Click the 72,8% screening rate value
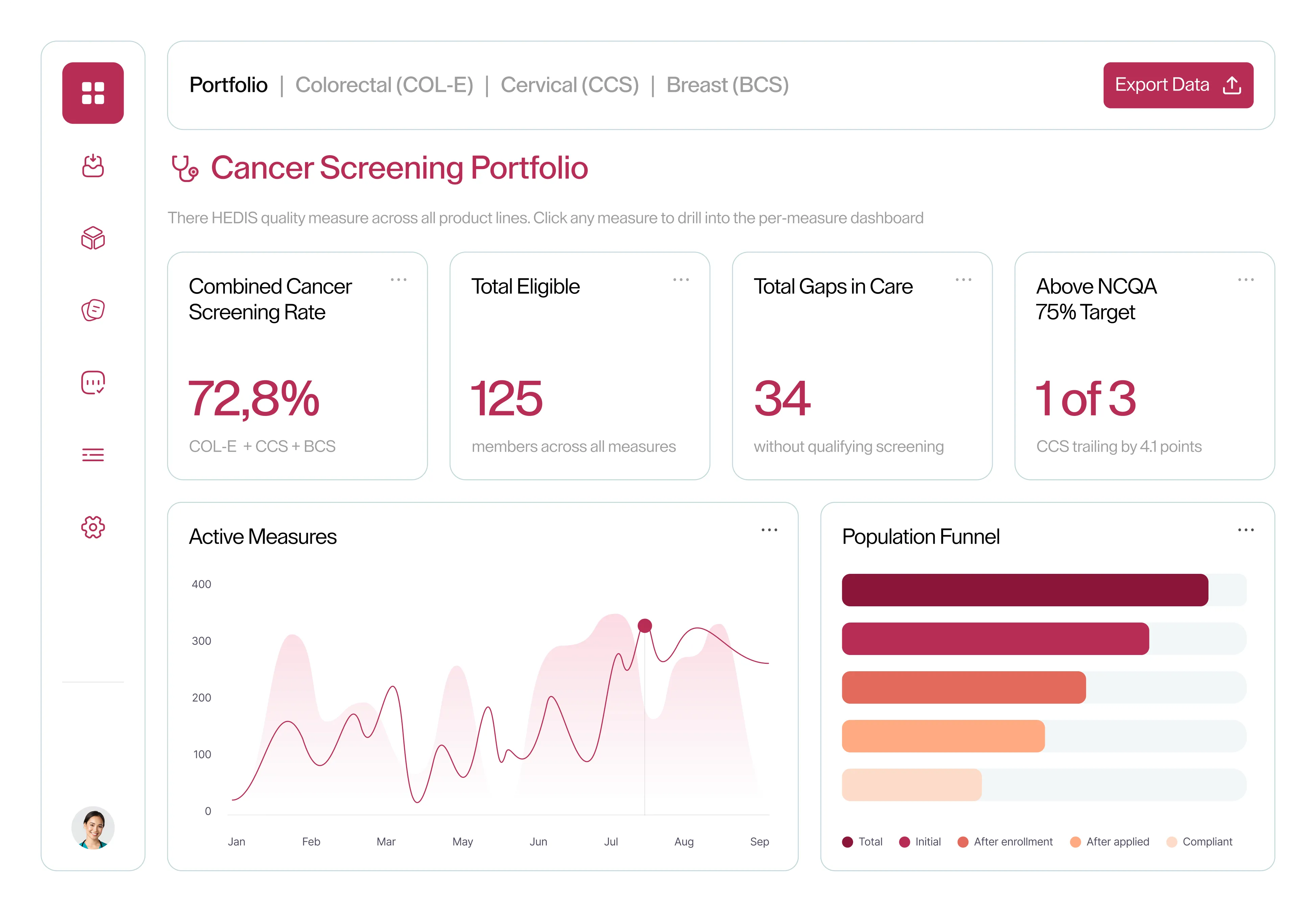The height and width of the screenshot is (912, 1316). 254,399
